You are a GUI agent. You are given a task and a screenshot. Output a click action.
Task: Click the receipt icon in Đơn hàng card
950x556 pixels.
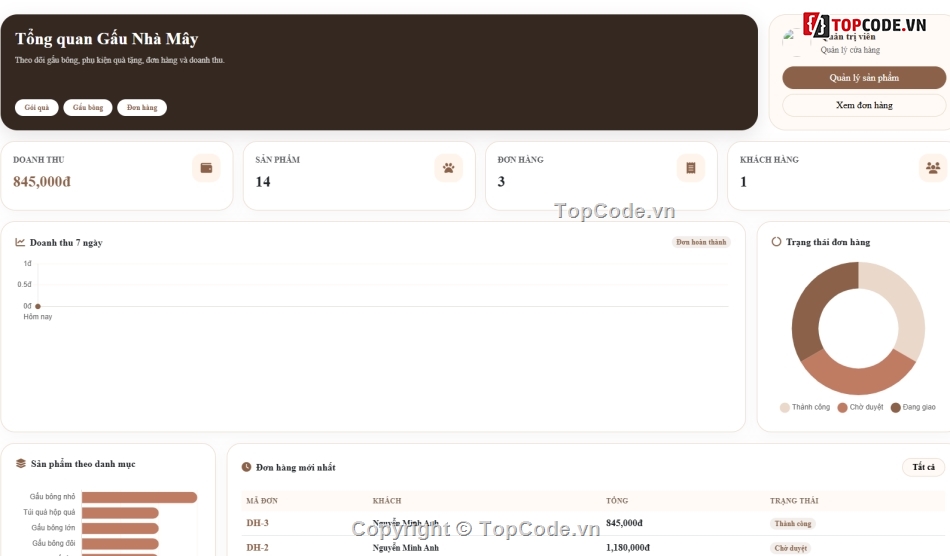(x=691, y=168)
